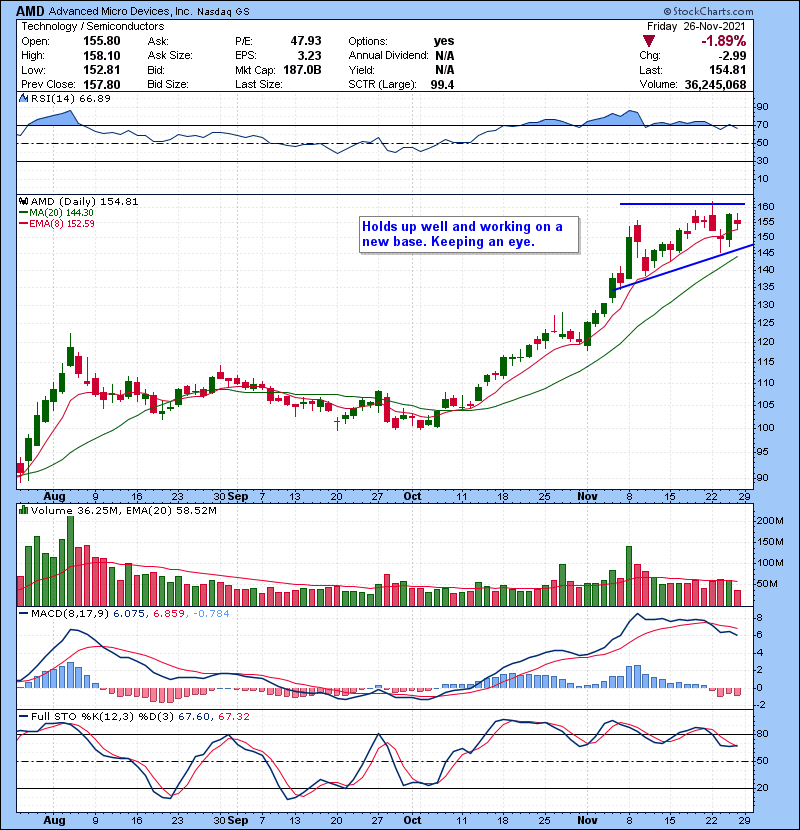Click the SCTR (Large) value 99.4
This screenshot has width=800, height=830.
pyautogui.click(x=442, y=84)
